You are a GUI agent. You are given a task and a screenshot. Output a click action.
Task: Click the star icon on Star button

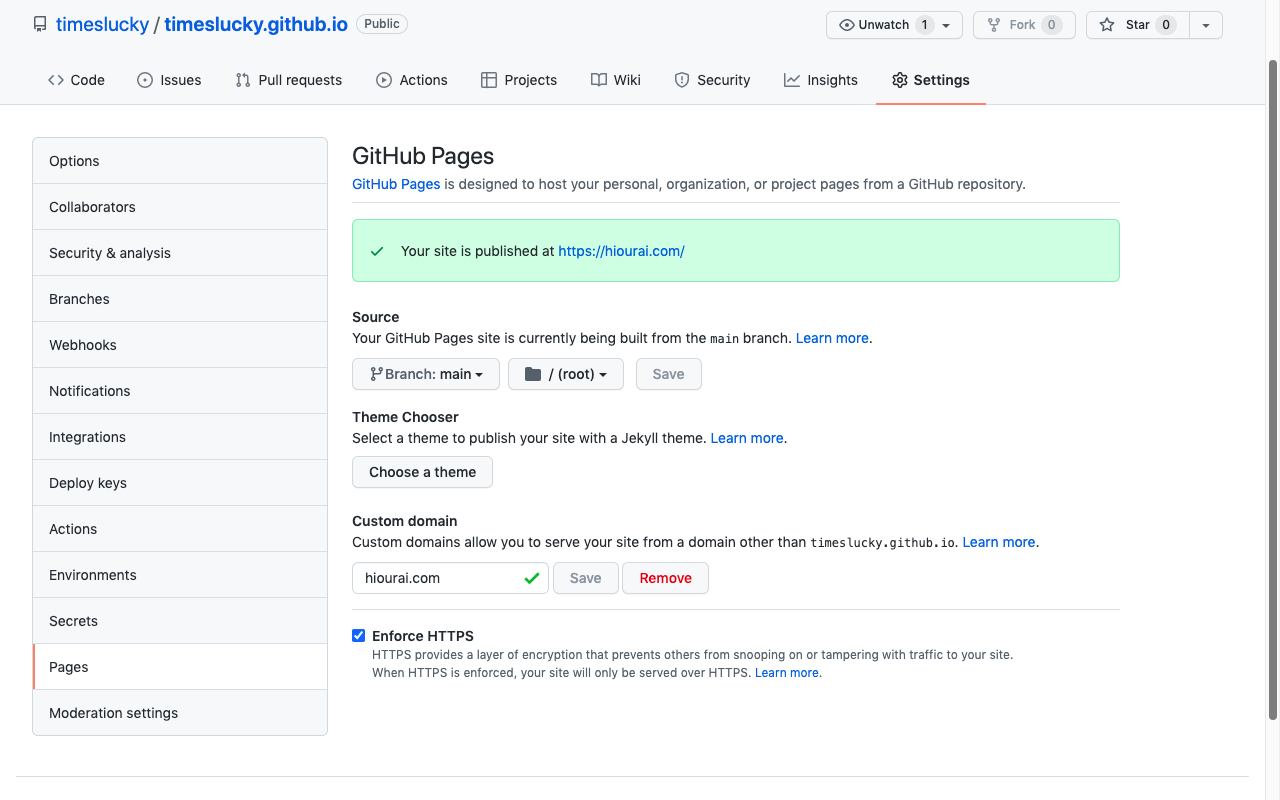1107,25
